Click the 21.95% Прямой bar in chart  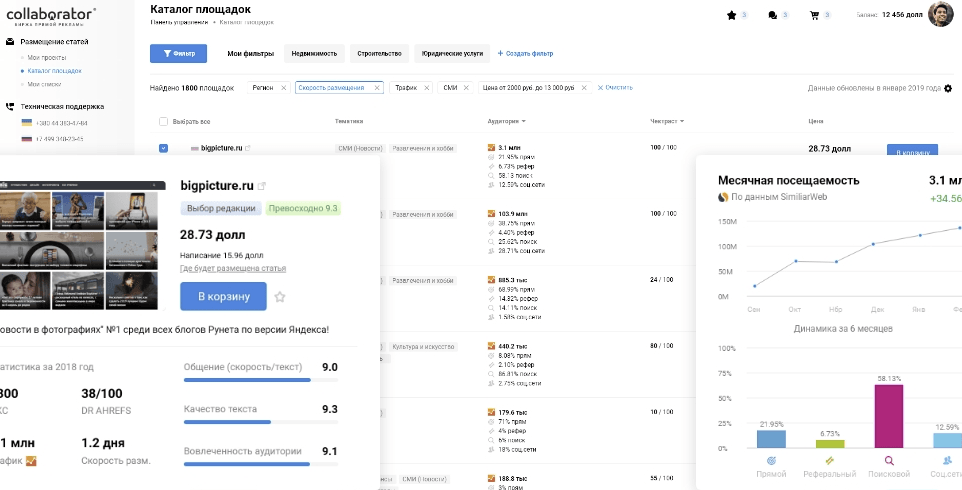click(x=771, y=439)
